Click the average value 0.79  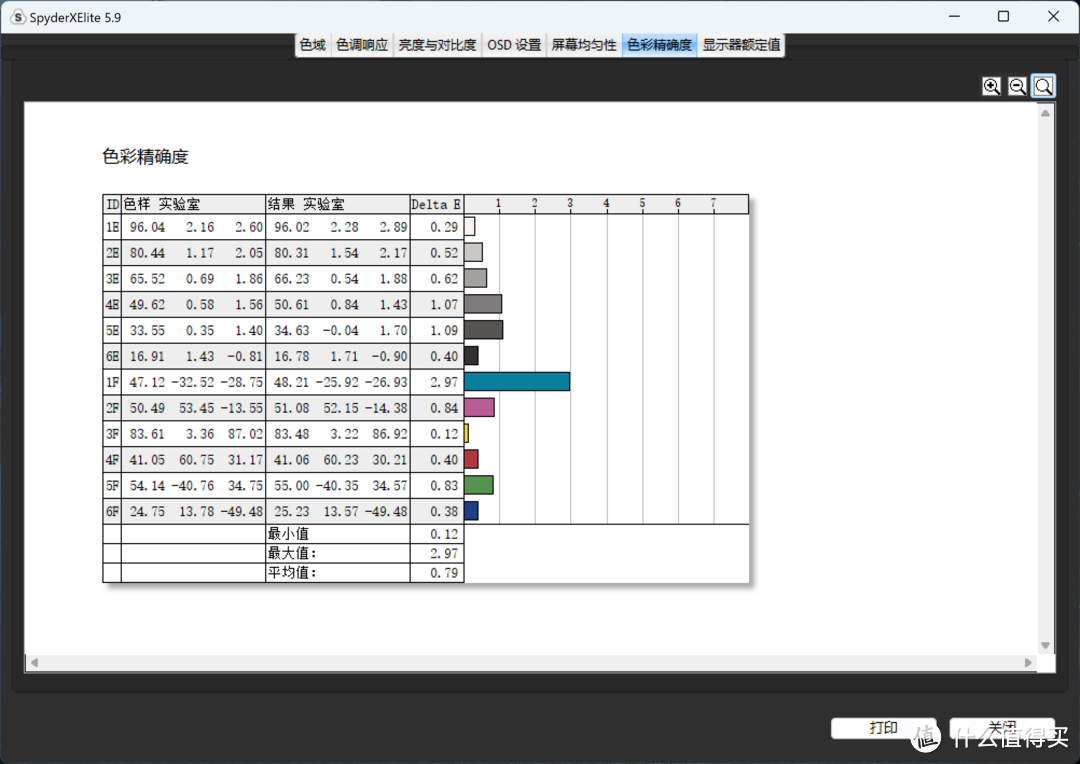pyautogui.click(x=444, y=572)
